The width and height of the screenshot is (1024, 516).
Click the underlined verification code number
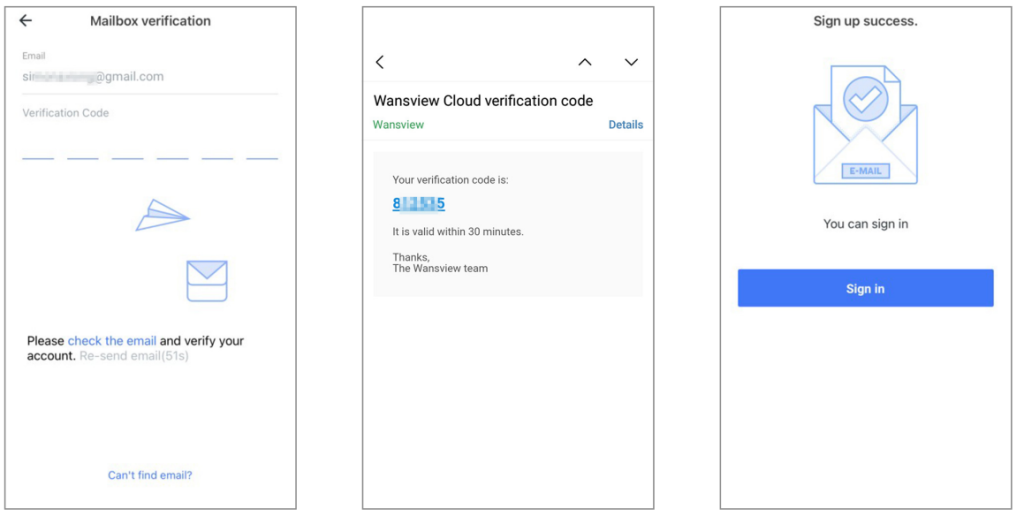click(x=418, y=204)
